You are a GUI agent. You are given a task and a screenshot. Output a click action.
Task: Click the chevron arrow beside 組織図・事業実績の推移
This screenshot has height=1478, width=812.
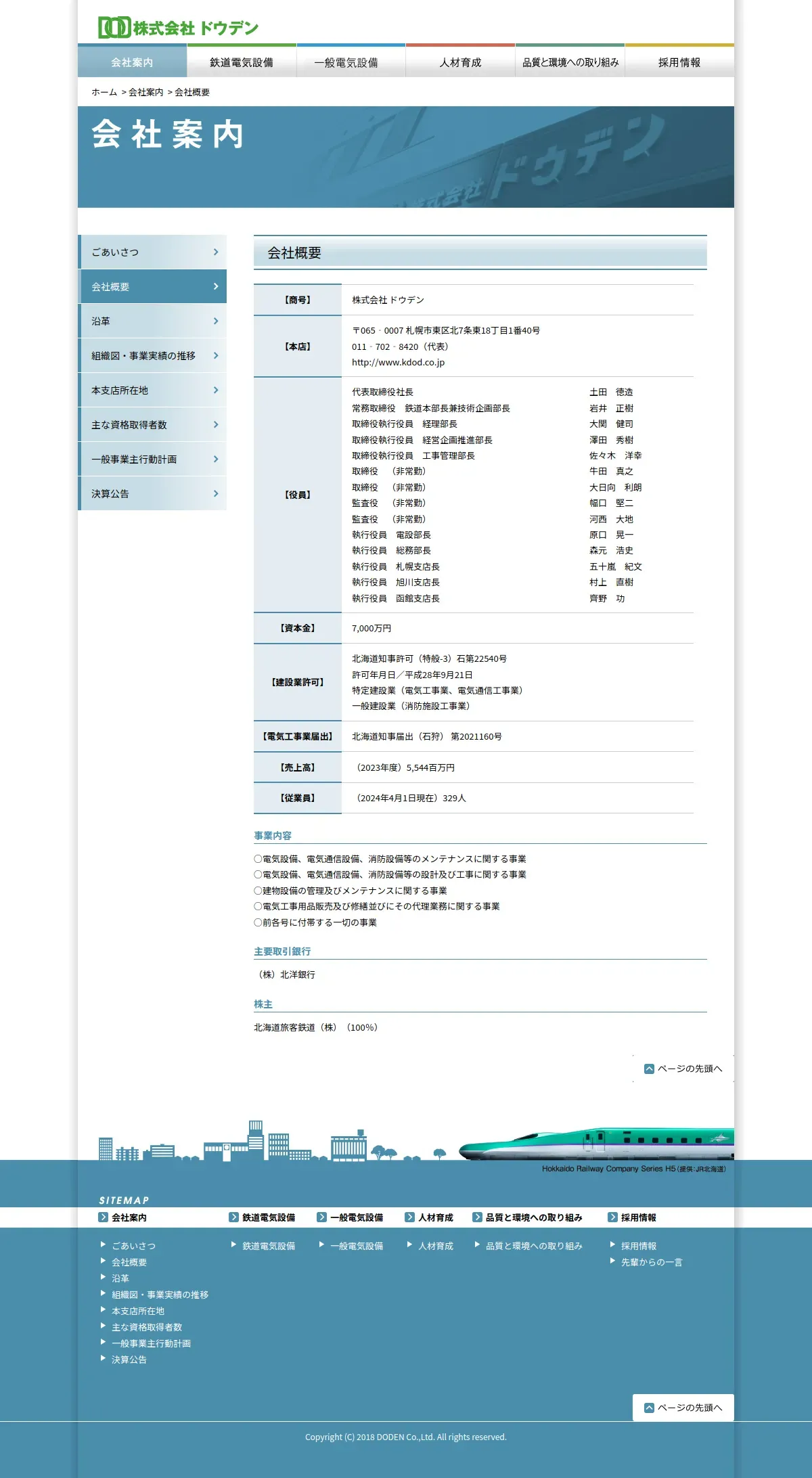click(216, 355)
